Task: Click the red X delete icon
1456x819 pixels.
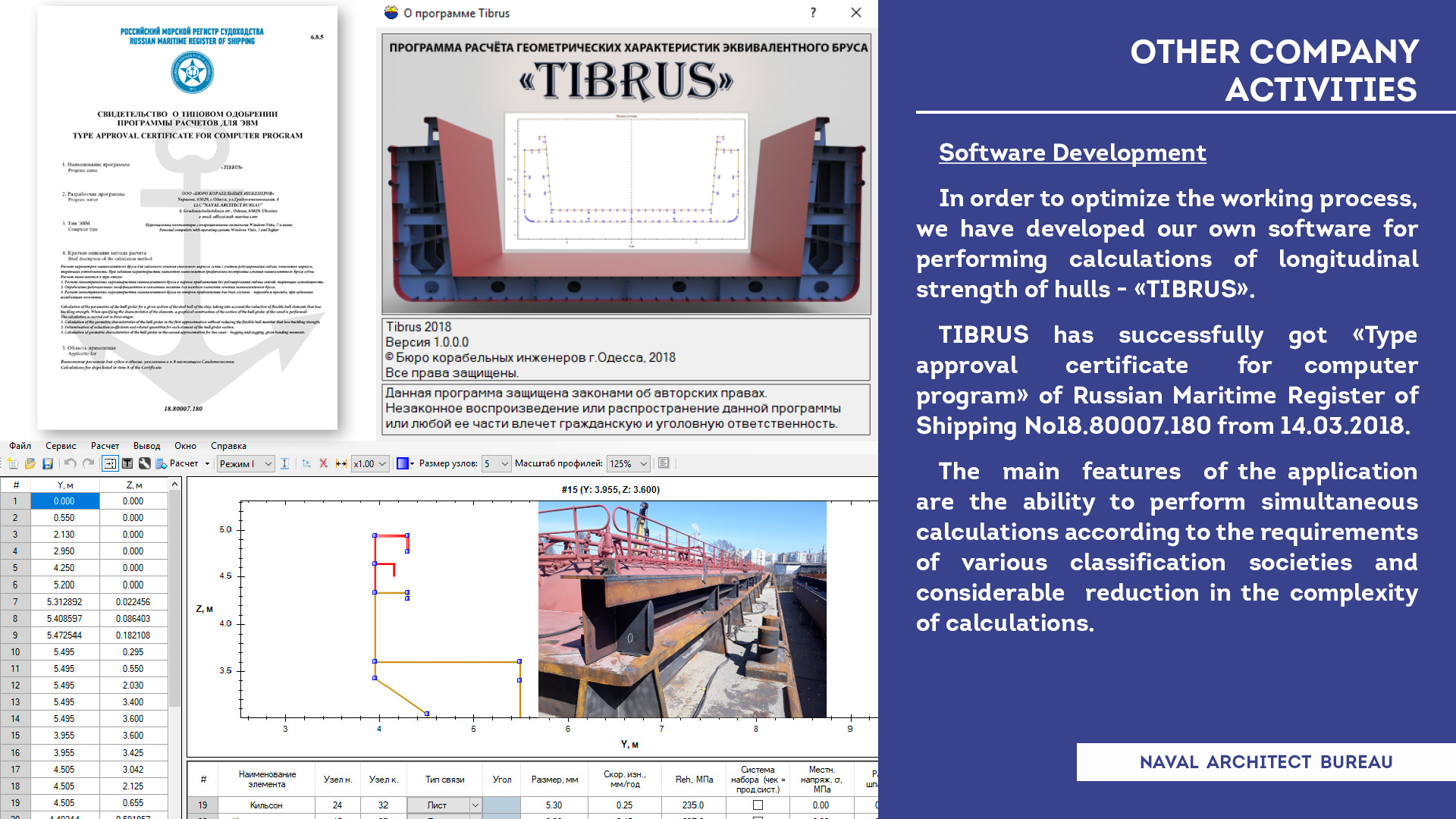Action: pyautogui.click(x=324, y=463)
